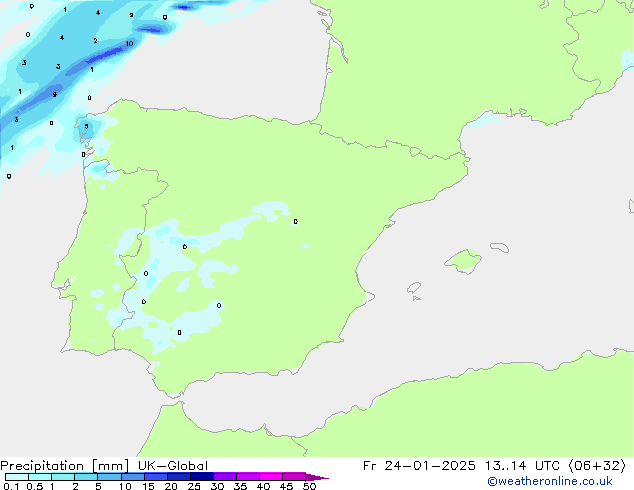The height and width of the screenshot is (490, 634).
Task: Click the 40–45 mm magenta legend box
Action: point(271,477)
